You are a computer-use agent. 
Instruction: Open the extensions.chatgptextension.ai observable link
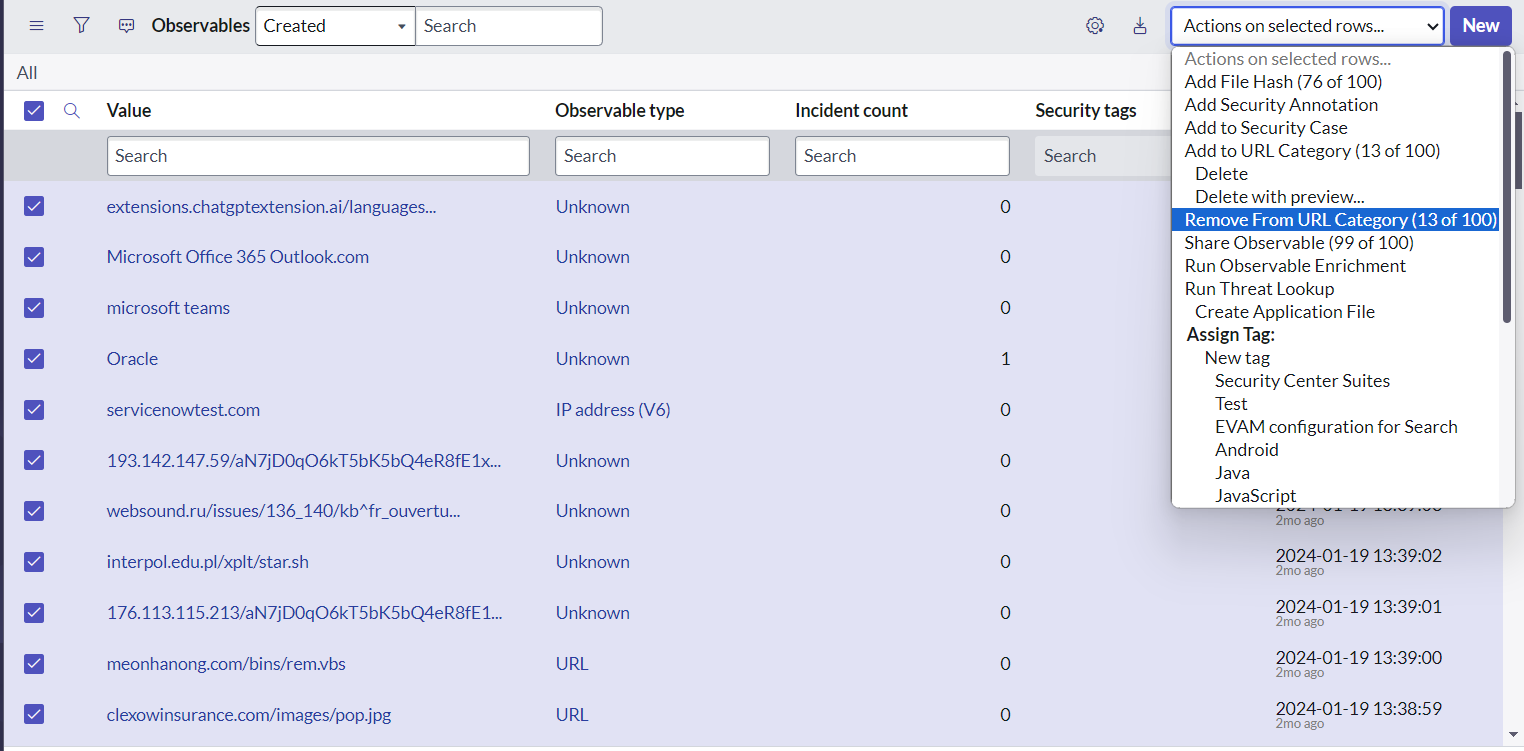click(271, 207)
